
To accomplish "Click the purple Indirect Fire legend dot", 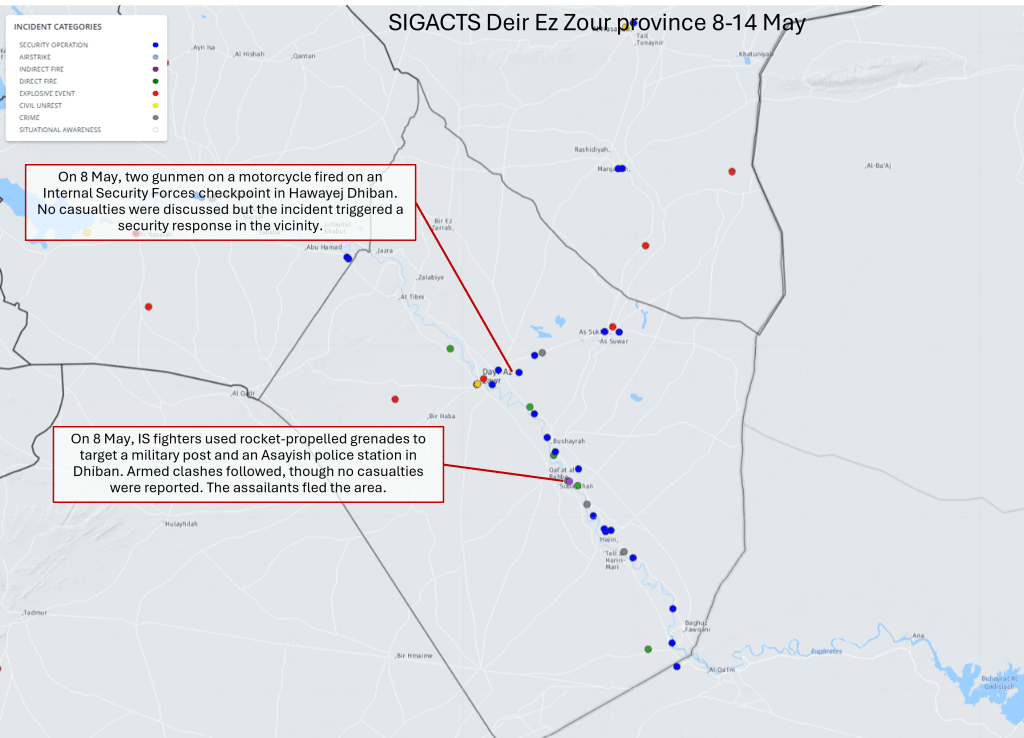I will pos(155,69).
